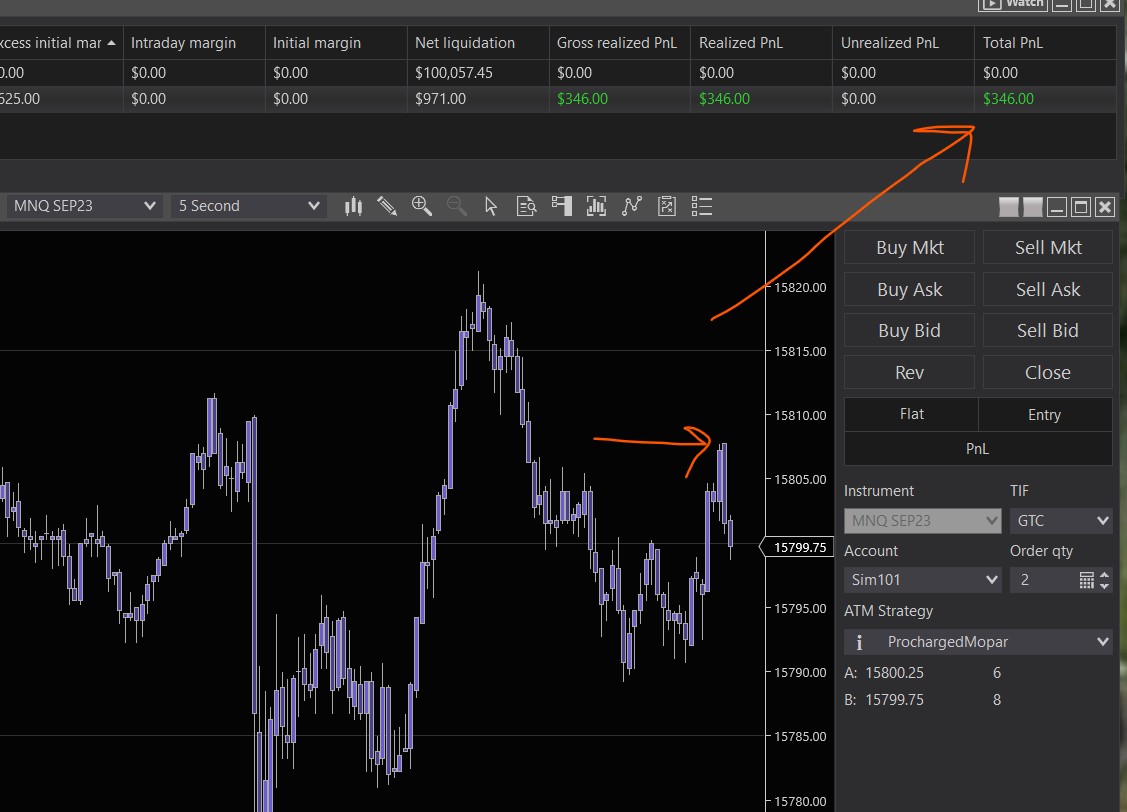The height and width of the screenshot is (812, 1127).
Task: Choose the cursor pointer tool
Action: (491, 206)
